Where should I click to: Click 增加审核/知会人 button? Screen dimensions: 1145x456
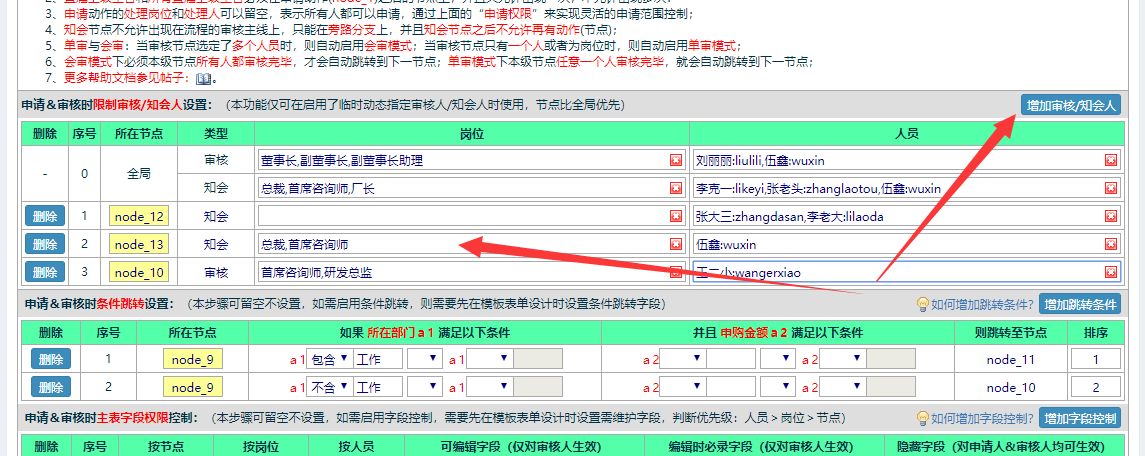pos(1072,105)
